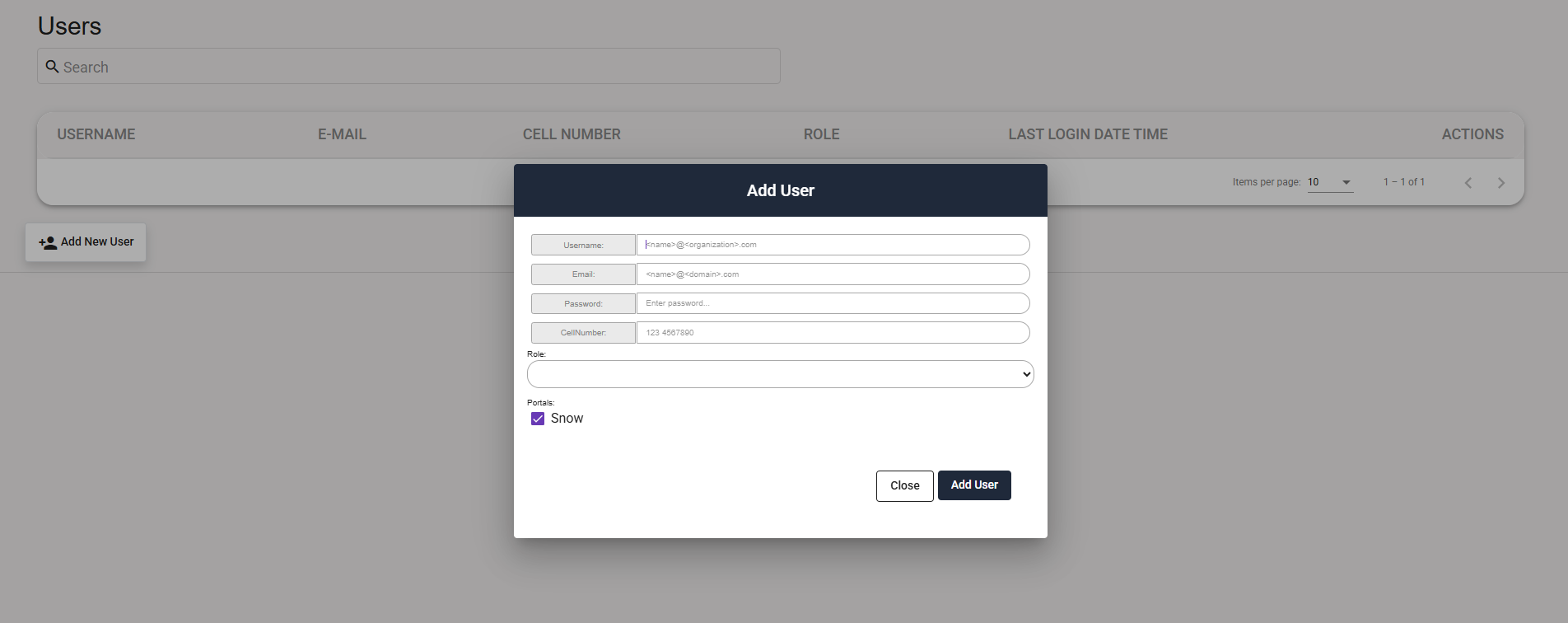
Task: Click the search magnifier icon
Action: coord(52,67)
